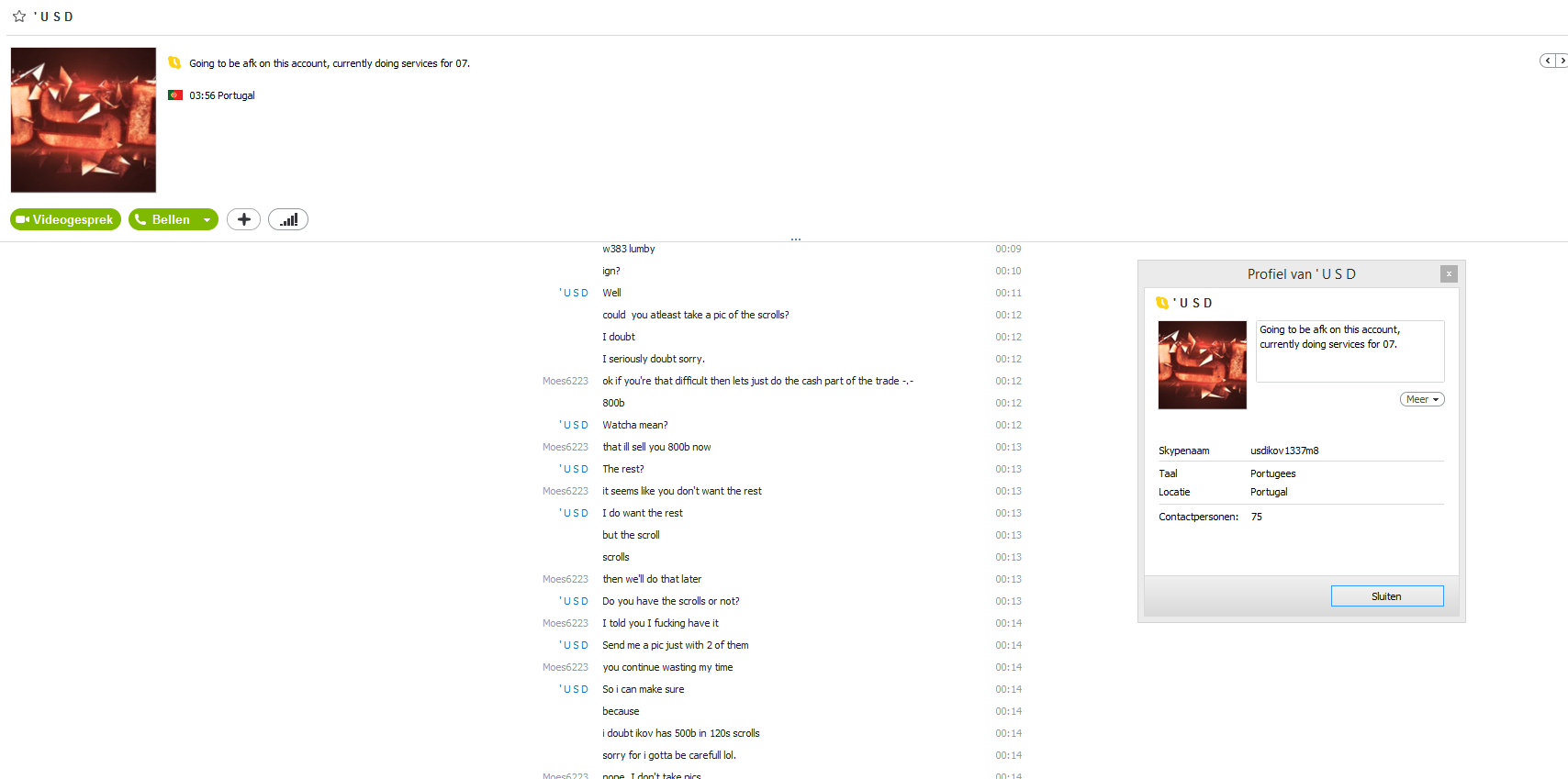The height and width of the screenshot is (779, 1568).
Task: Click the Portugal flag icon
Action: [175, 95]
